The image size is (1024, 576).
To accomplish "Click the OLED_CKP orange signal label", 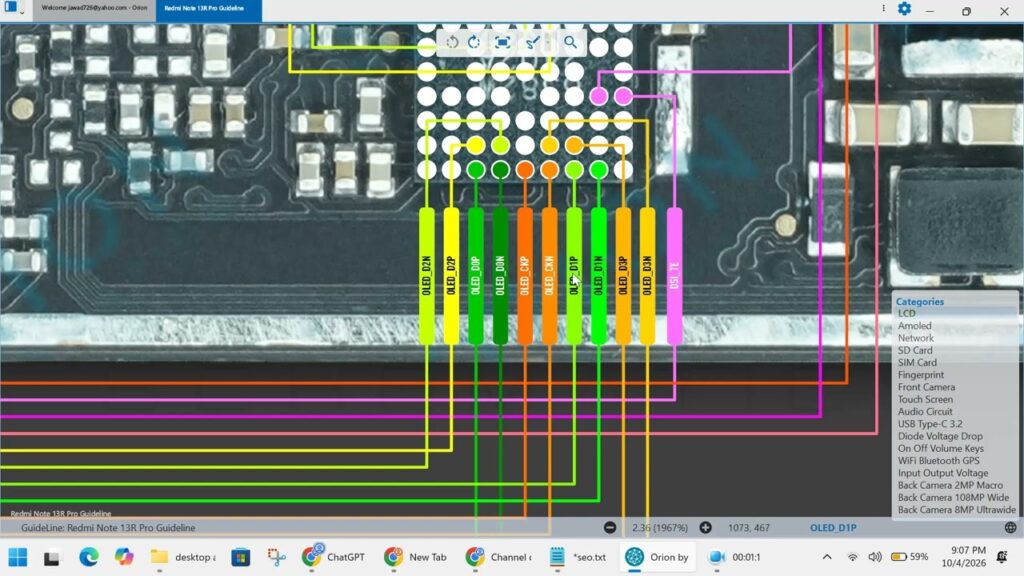I will (x=524, y=276).
